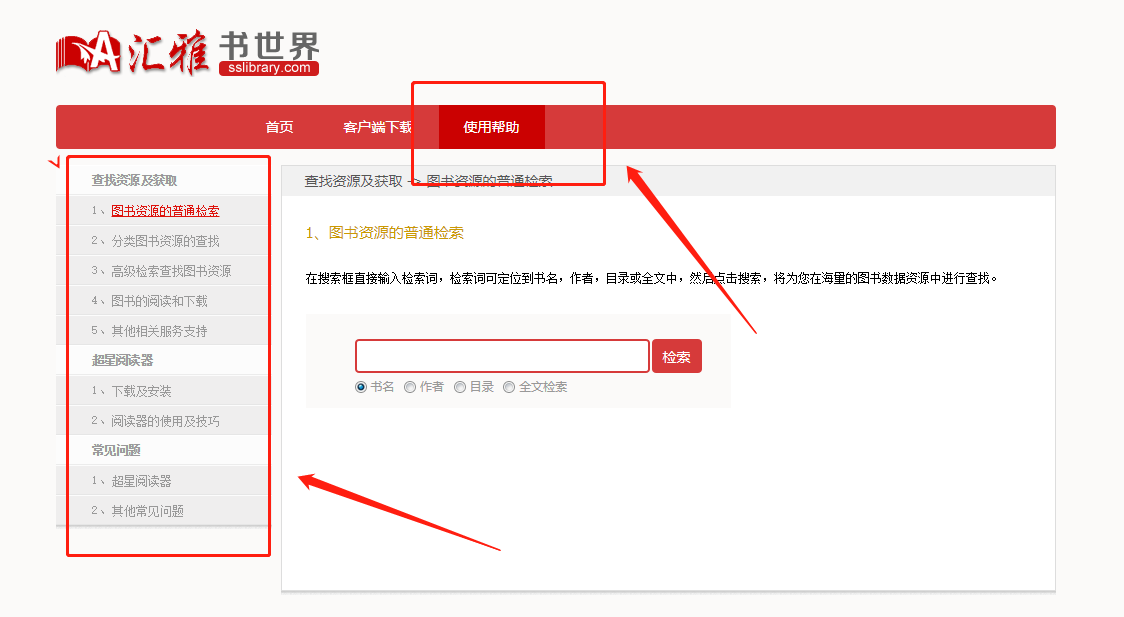Open 其他相关服务支持 help topic
The height and width of the screenshot is (617, 1124).
tap(159, 331)
